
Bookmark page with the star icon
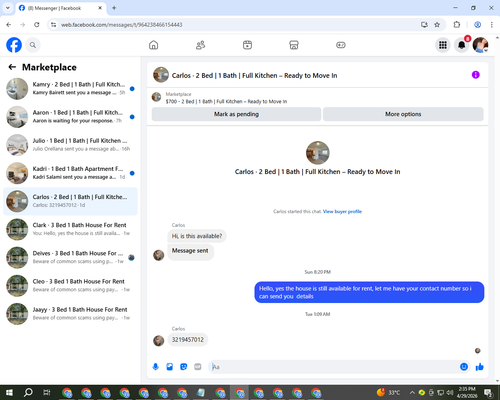pos(437,25)
